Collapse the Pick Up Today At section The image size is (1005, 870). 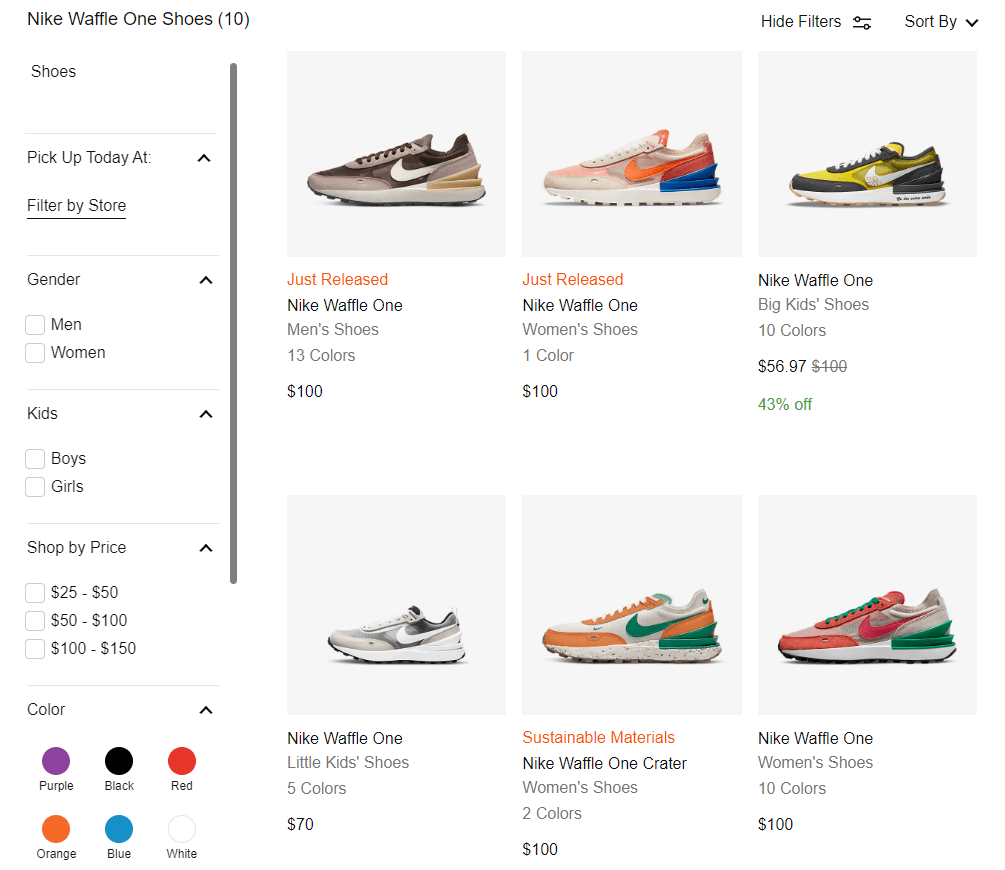click(204, 158)
